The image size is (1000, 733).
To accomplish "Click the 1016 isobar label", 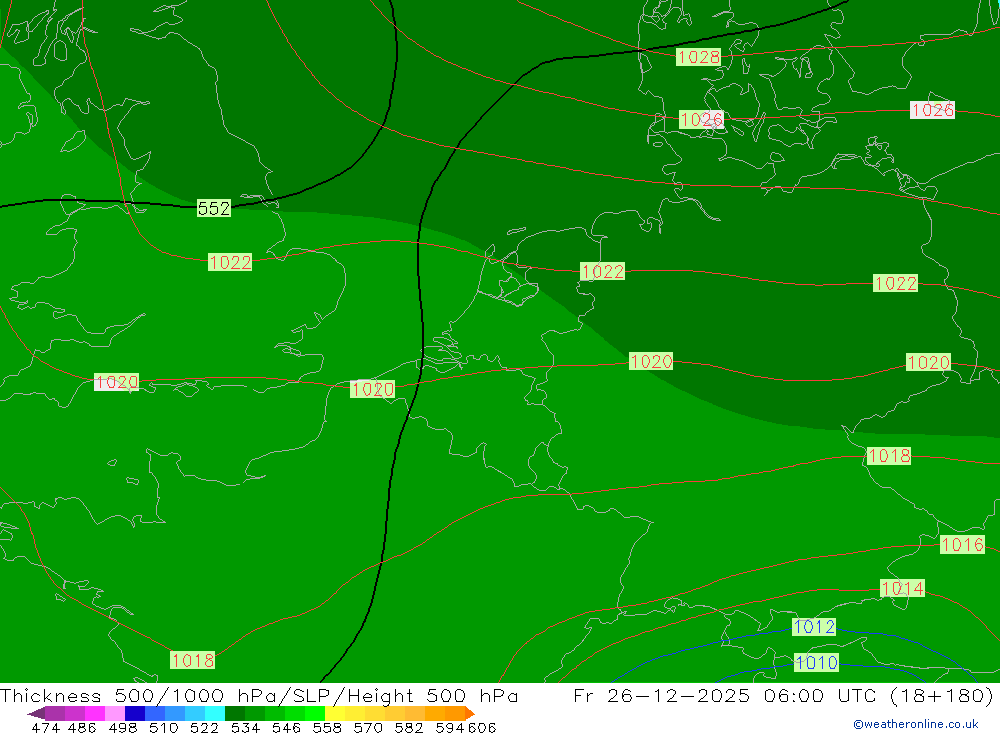I will [x=962, y=544].
